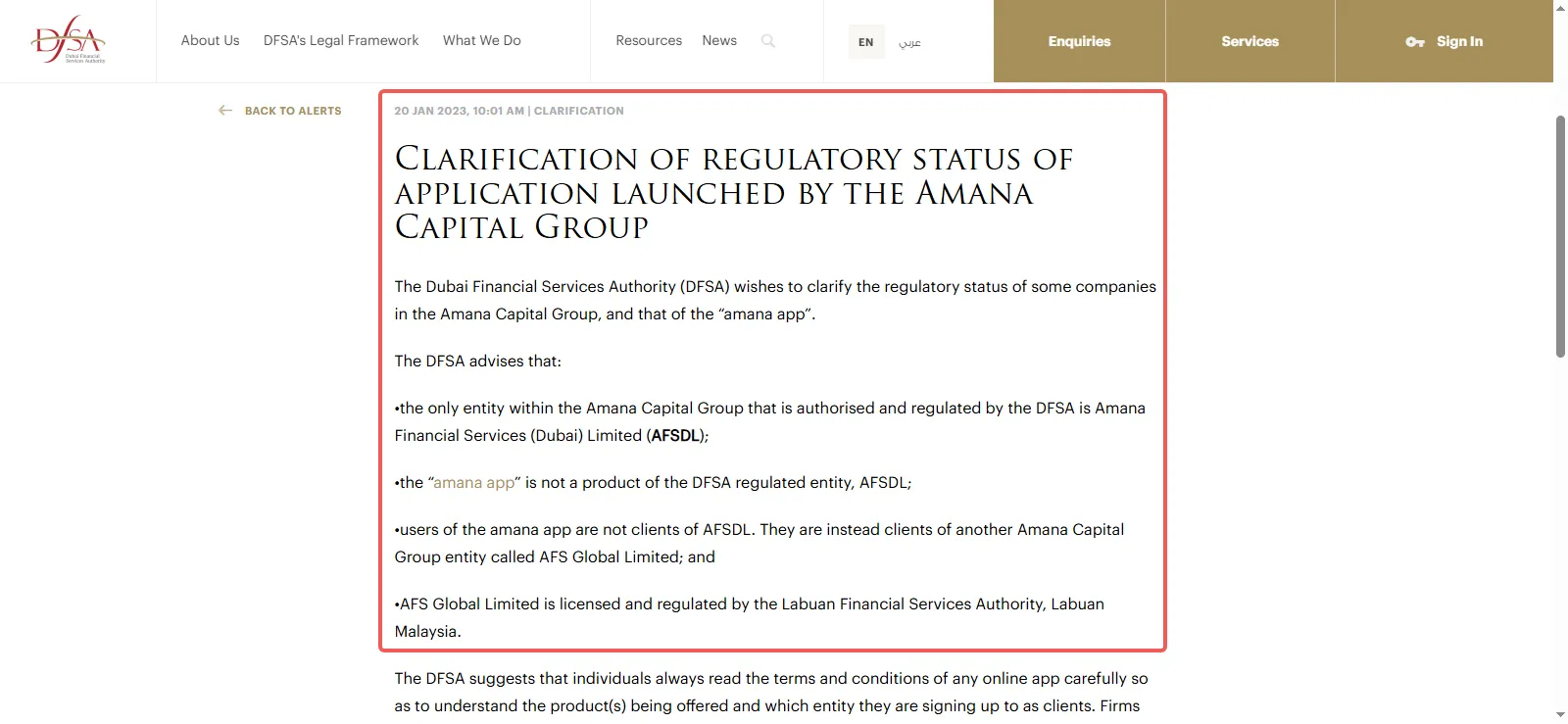Click the scrollbar down arrow
Image resolution: width=1568 pixels, height=724 pixels.
point(1560,715)
